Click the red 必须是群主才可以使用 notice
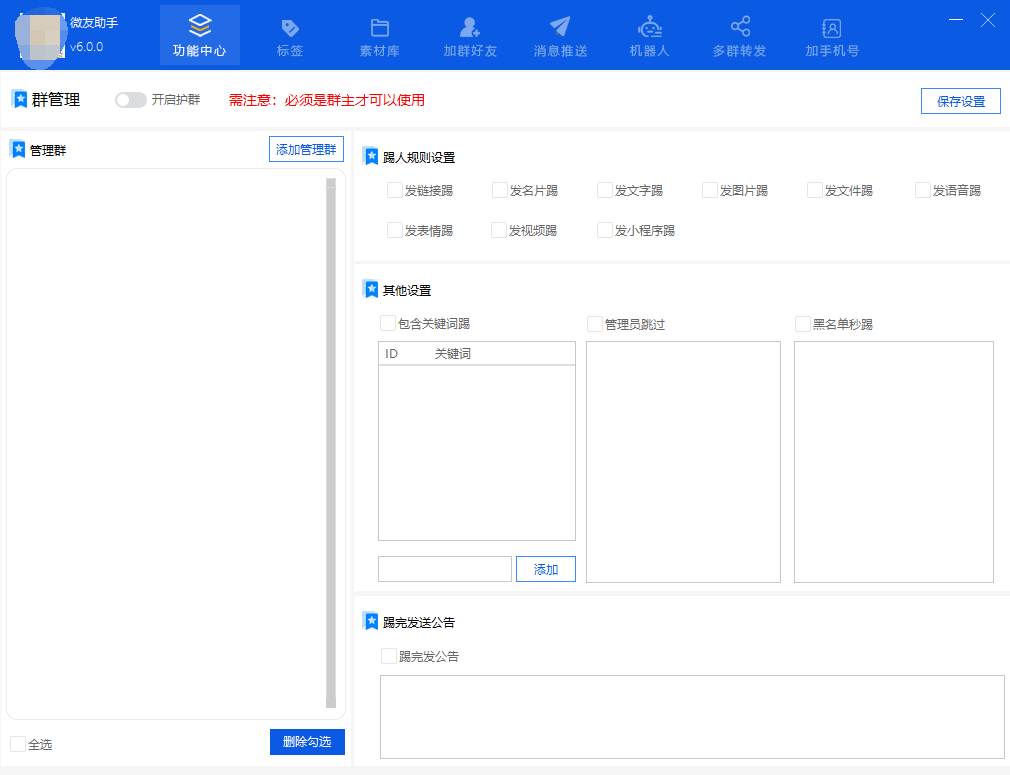 354,100
